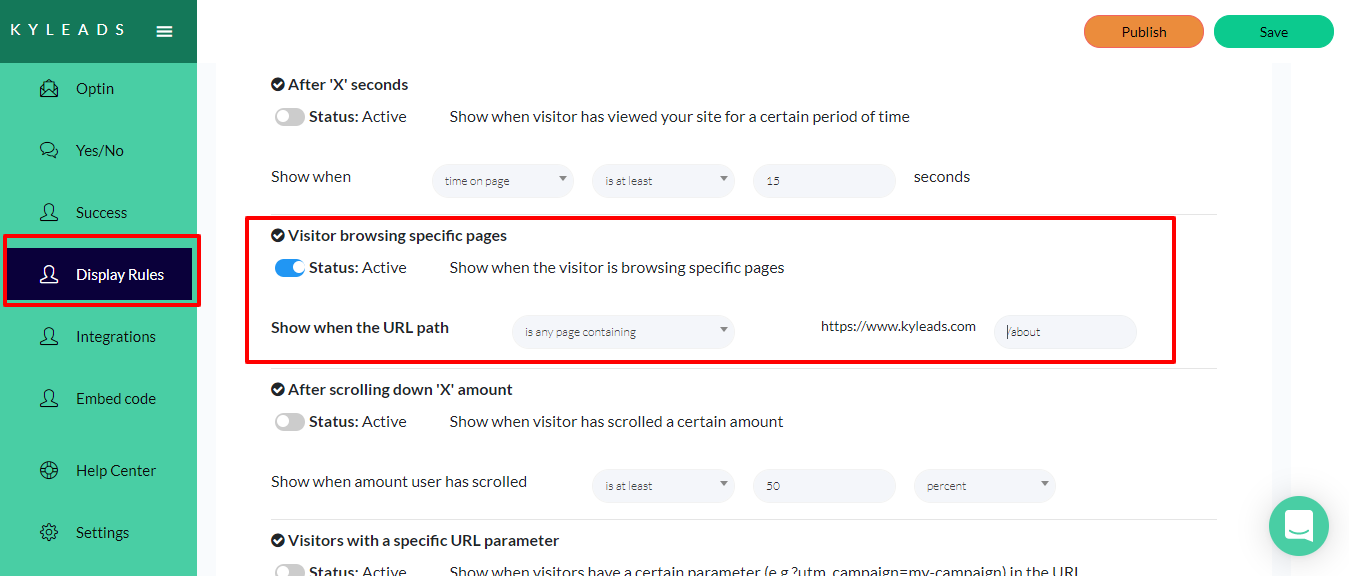Click the green Save button
This screenshot has height=576, width=1349.
point(1273,32)
